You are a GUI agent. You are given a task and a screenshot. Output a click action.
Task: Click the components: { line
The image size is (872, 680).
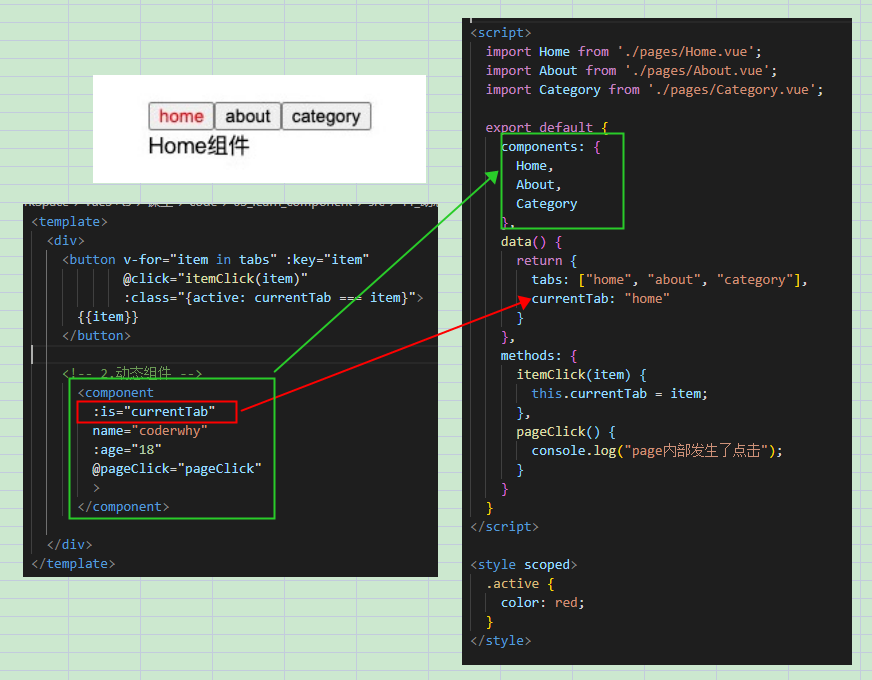coord(551,147)
